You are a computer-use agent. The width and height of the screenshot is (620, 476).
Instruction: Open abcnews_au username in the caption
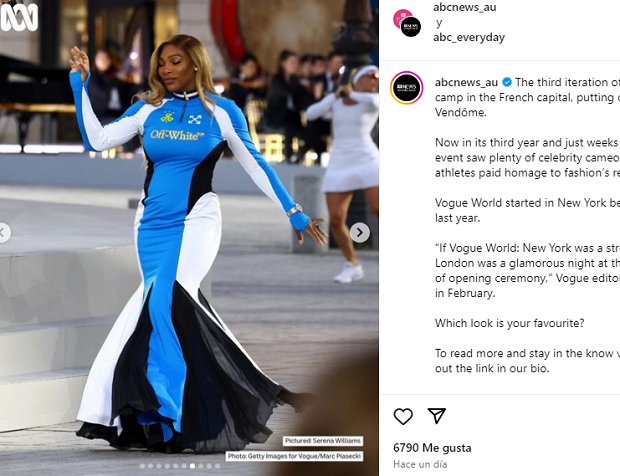pos(466,82)
